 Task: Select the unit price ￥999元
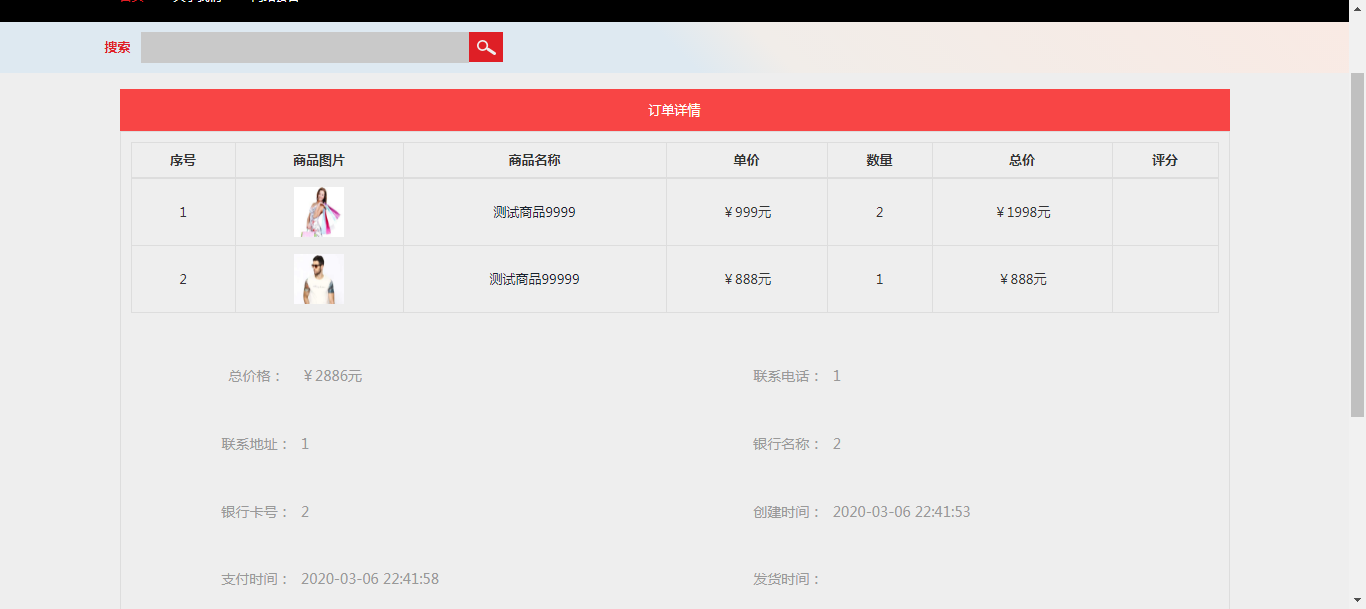[747, 212]
